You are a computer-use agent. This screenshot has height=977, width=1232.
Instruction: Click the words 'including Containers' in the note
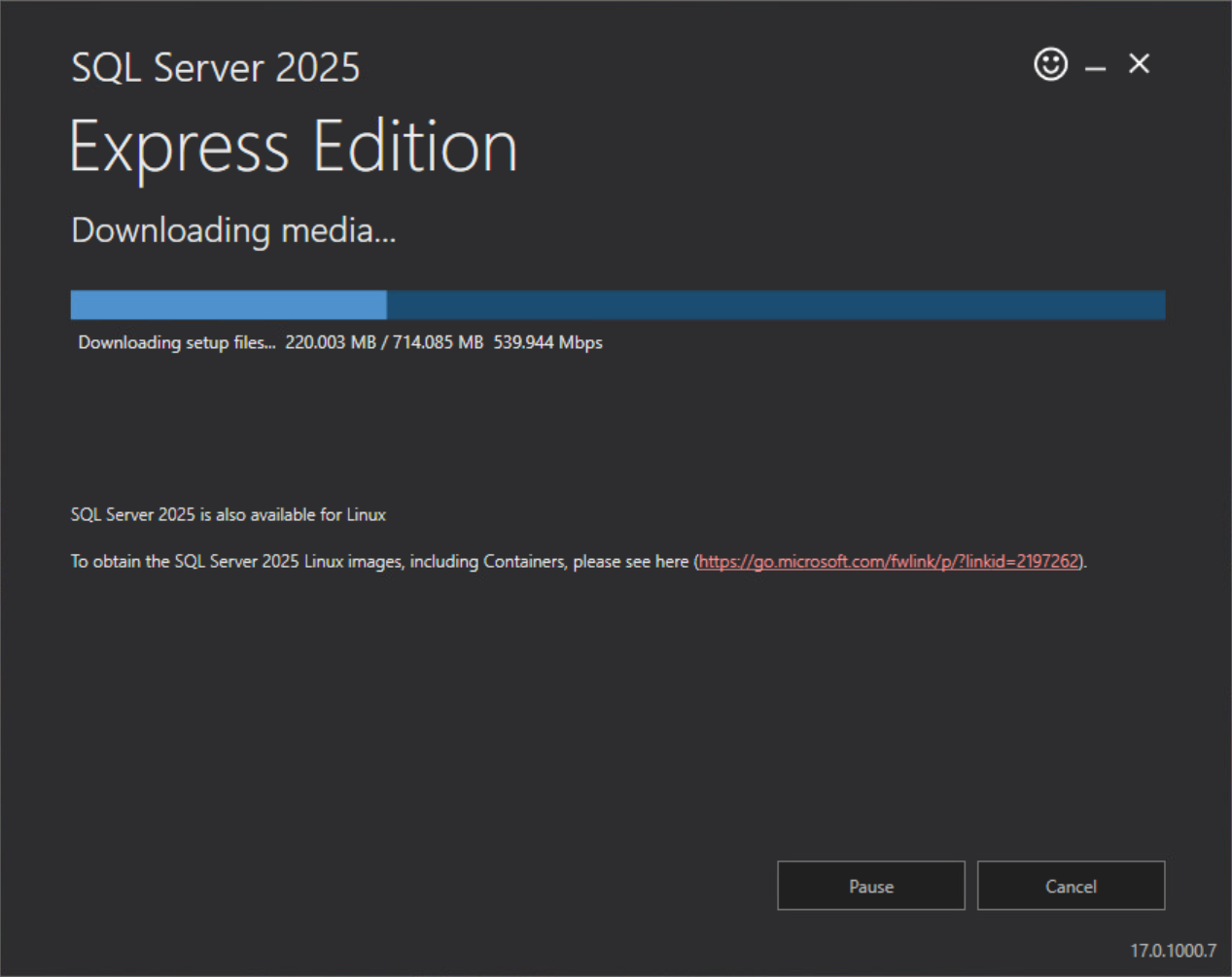pyautogui.click(x=487, y=561)
